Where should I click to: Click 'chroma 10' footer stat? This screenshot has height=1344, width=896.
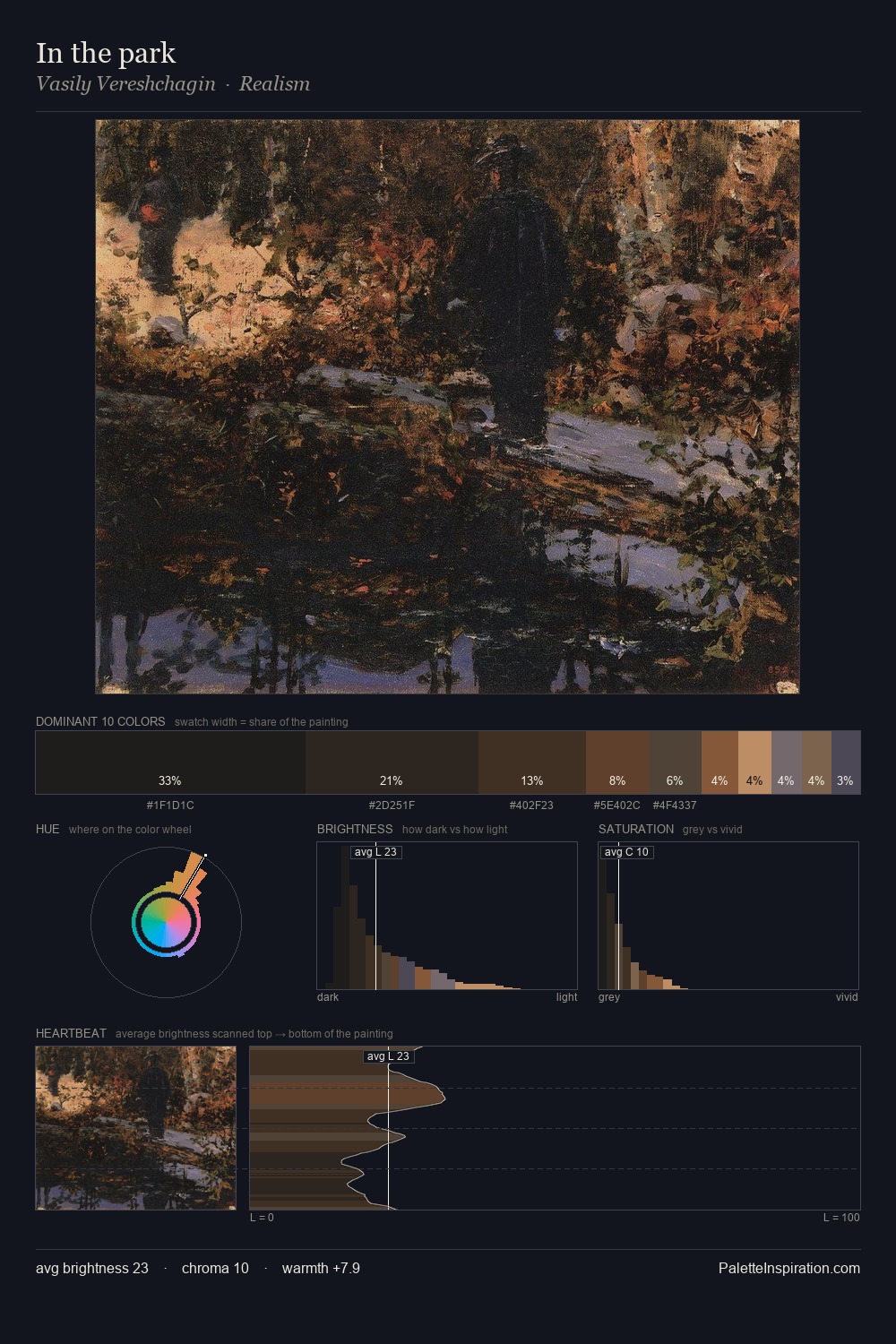(x=215, y=1268)
